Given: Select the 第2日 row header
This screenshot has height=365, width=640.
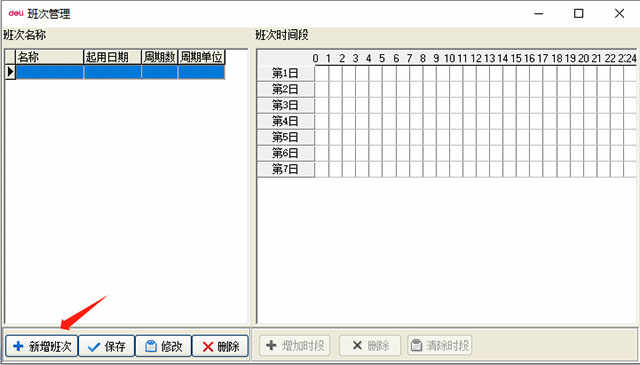Looking at the screenshot, I should pos(286,89).
